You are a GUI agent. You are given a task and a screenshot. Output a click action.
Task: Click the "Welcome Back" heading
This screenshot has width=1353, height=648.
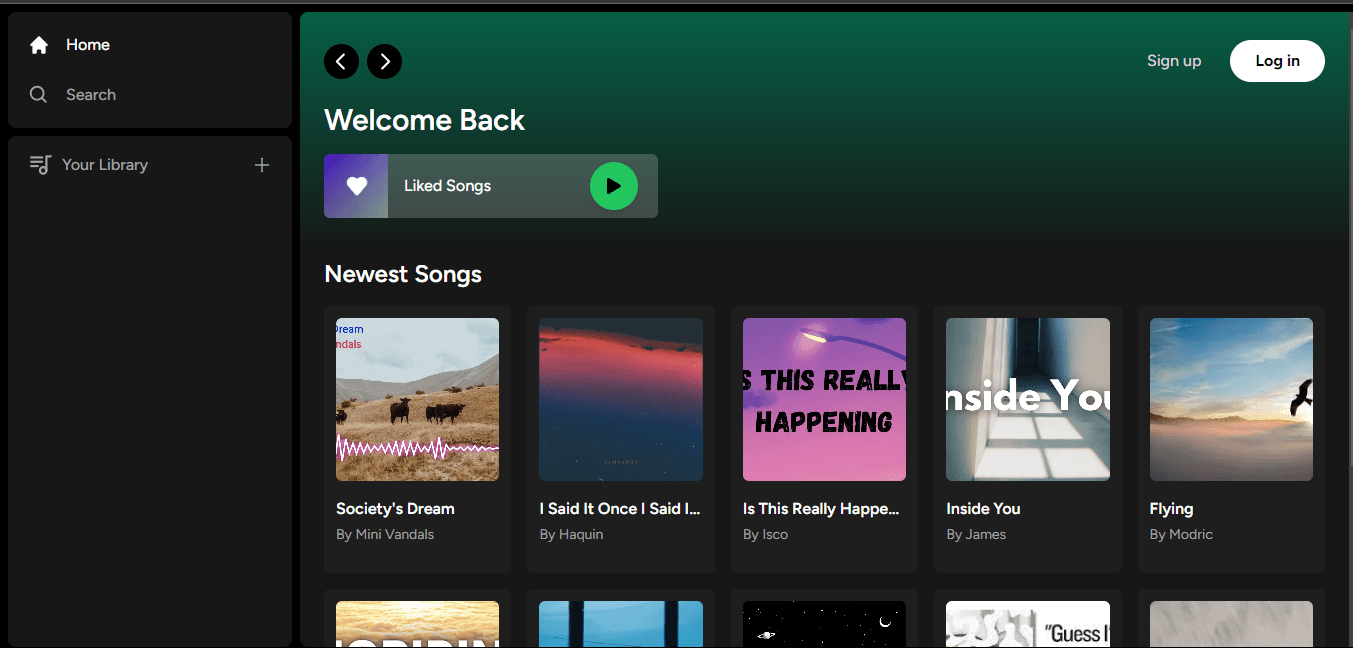pos(424,120)
